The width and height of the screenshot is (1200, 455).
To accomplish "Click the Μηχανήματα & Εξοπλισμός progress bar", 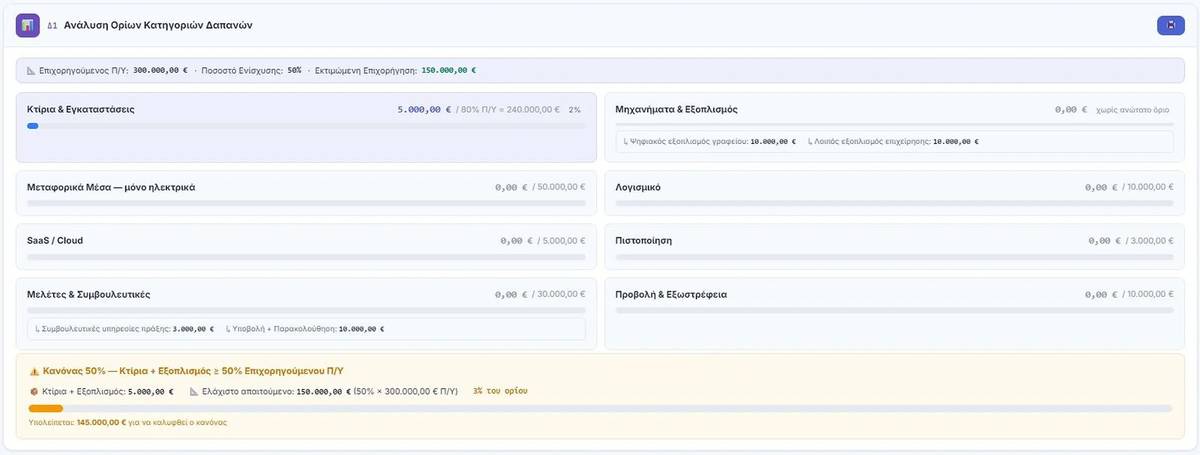I will click(x=895, y=125).
